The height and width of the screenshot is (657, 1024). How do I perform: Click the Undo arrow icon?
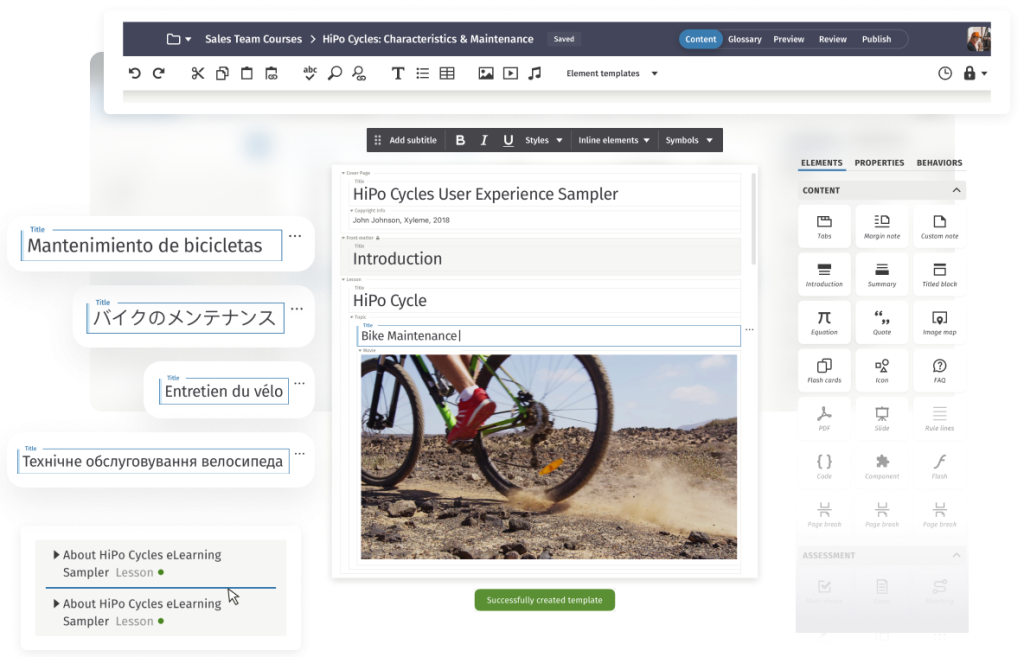tap(135, 73)
